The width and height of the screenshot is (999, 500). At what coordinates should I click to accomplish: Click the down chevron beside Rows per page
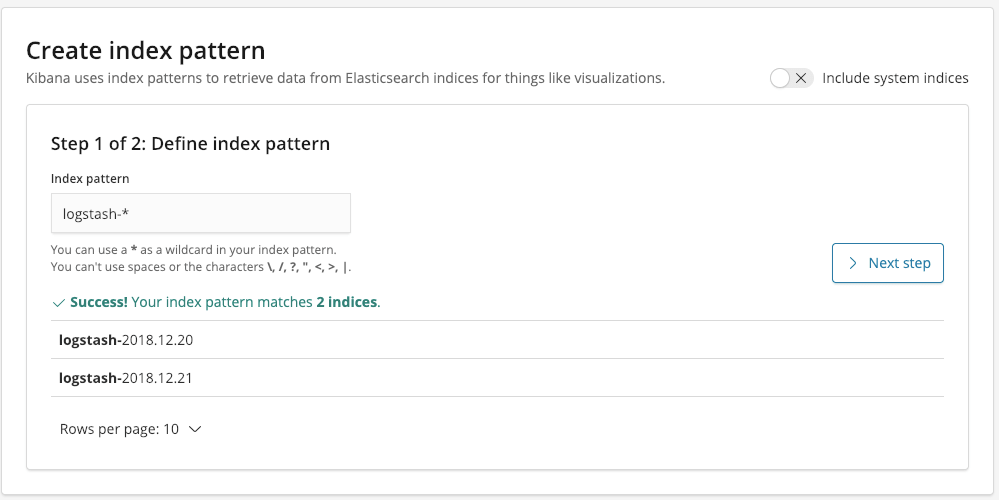click(x=196, y=429)
